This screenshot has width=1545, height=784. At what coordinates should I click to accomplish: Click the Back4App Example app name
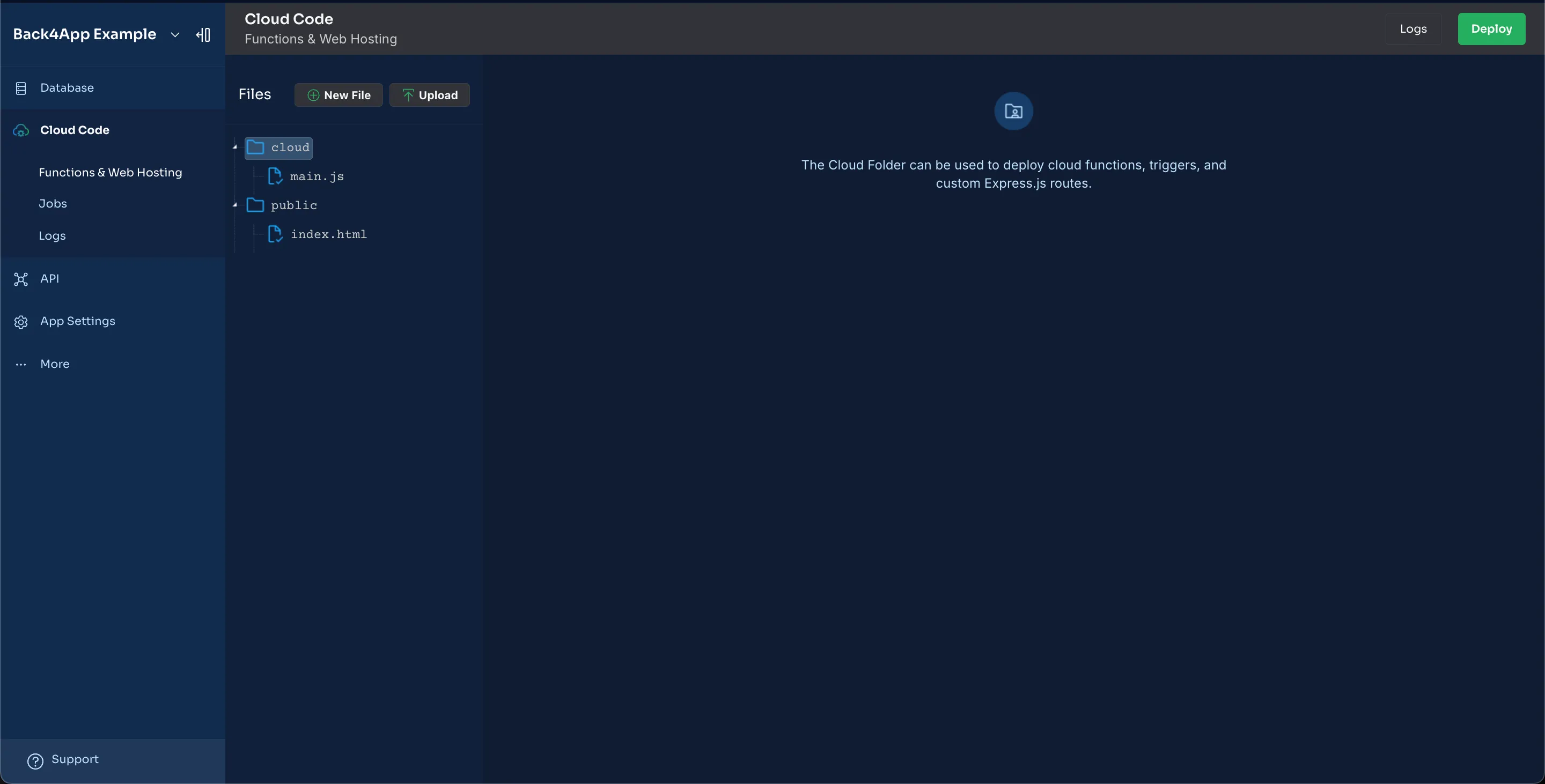[x=85, y=35]
